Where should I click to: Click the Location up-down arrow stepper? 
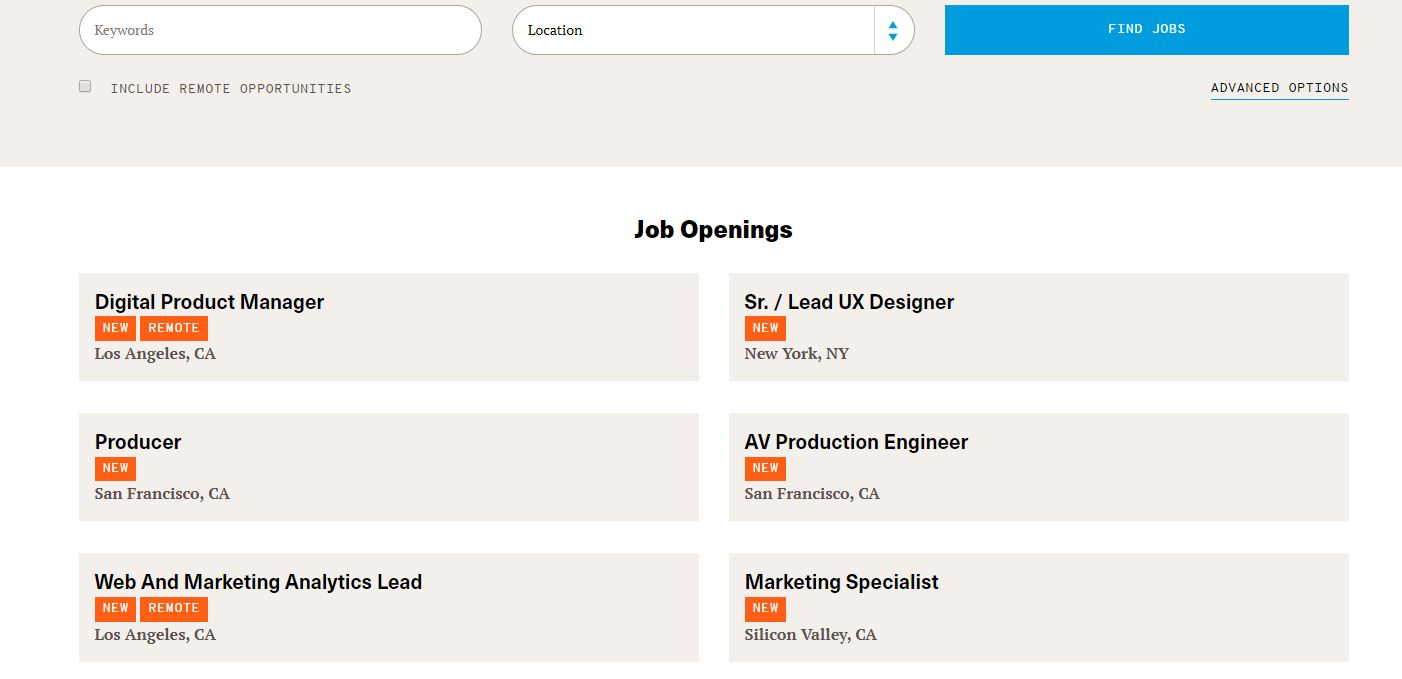point(893,30)
